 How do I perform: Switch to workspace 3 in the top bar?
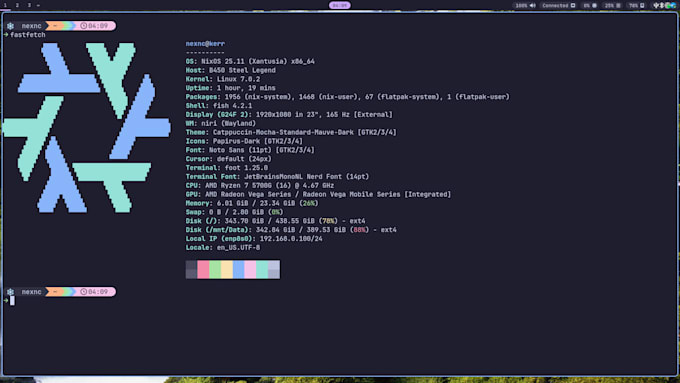29,5
